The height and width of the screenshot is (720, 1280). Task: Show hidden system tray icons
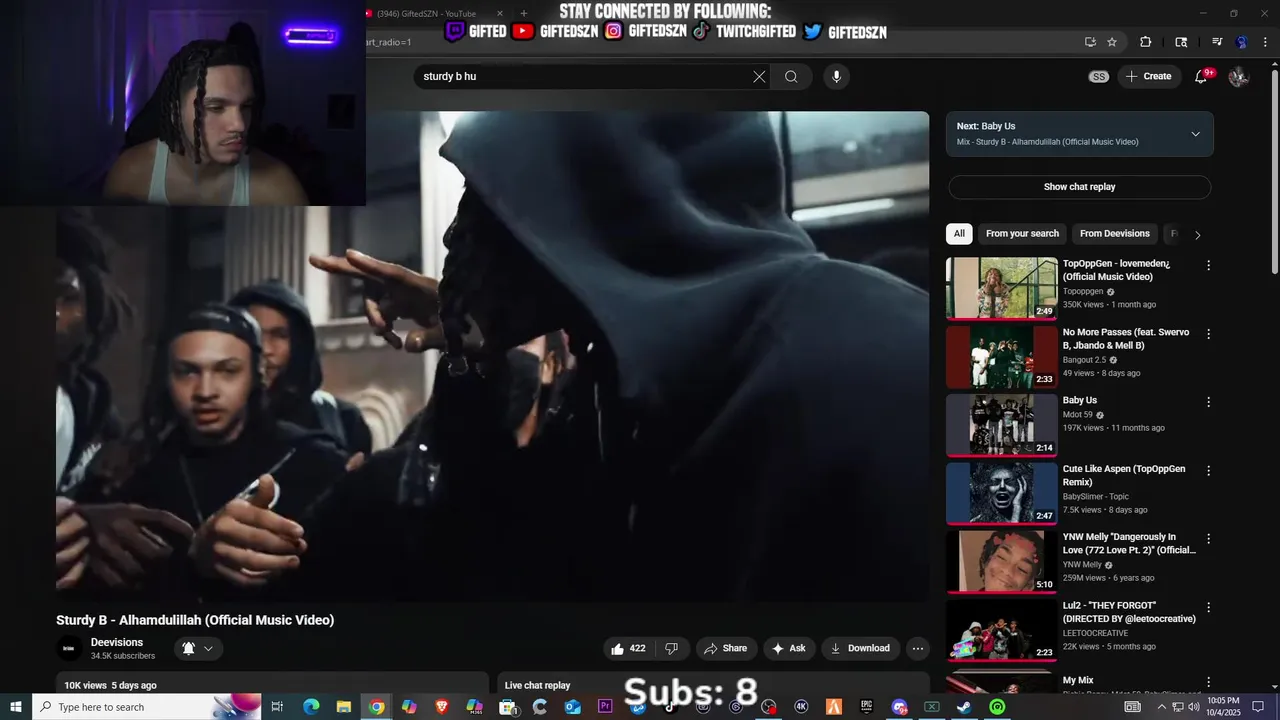[1161, 707]
